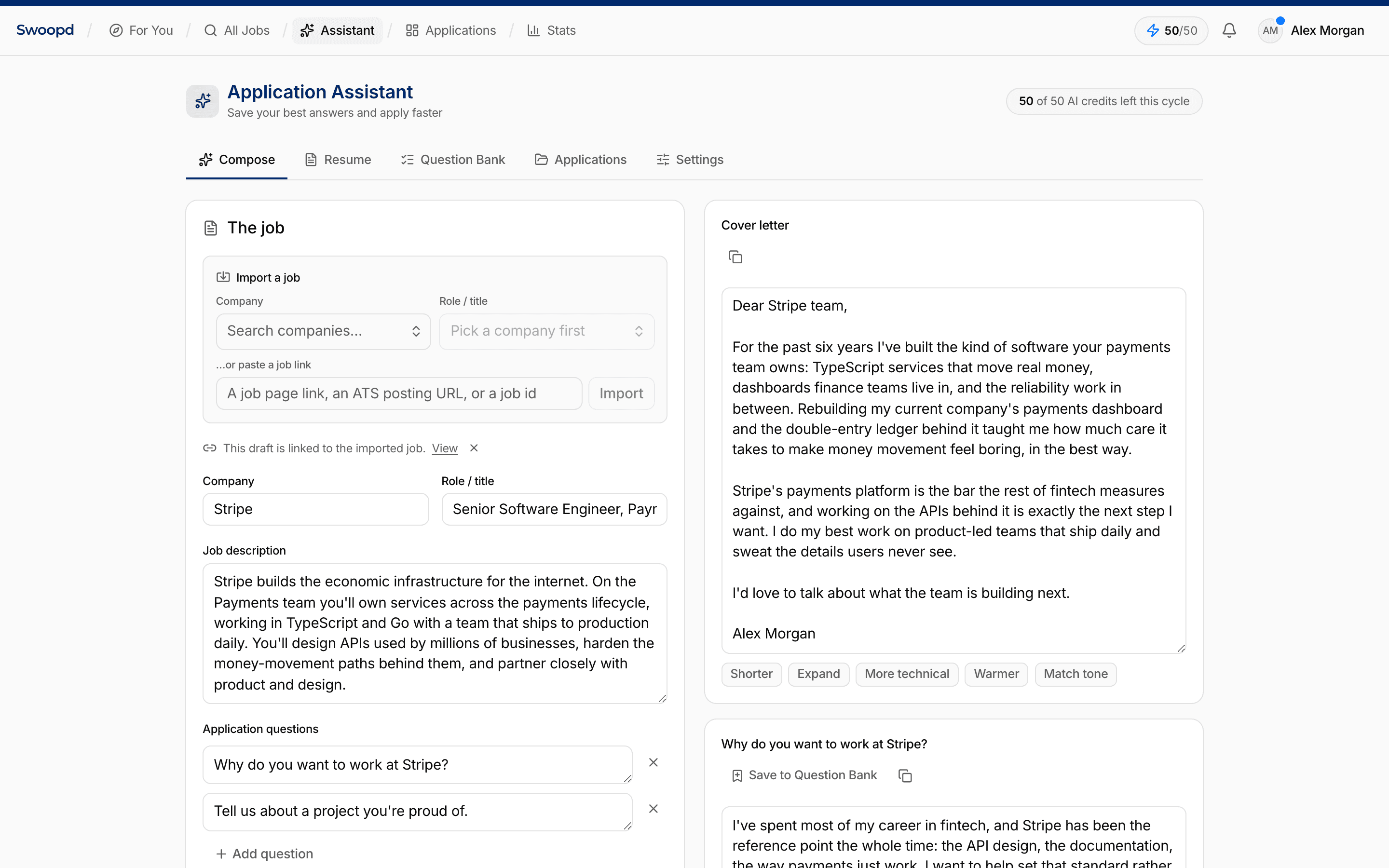The width and height of the screenshot is (1389, 868).
Task: Click the Application Assistant sparkle icon
Action: [x=202, y=101]
